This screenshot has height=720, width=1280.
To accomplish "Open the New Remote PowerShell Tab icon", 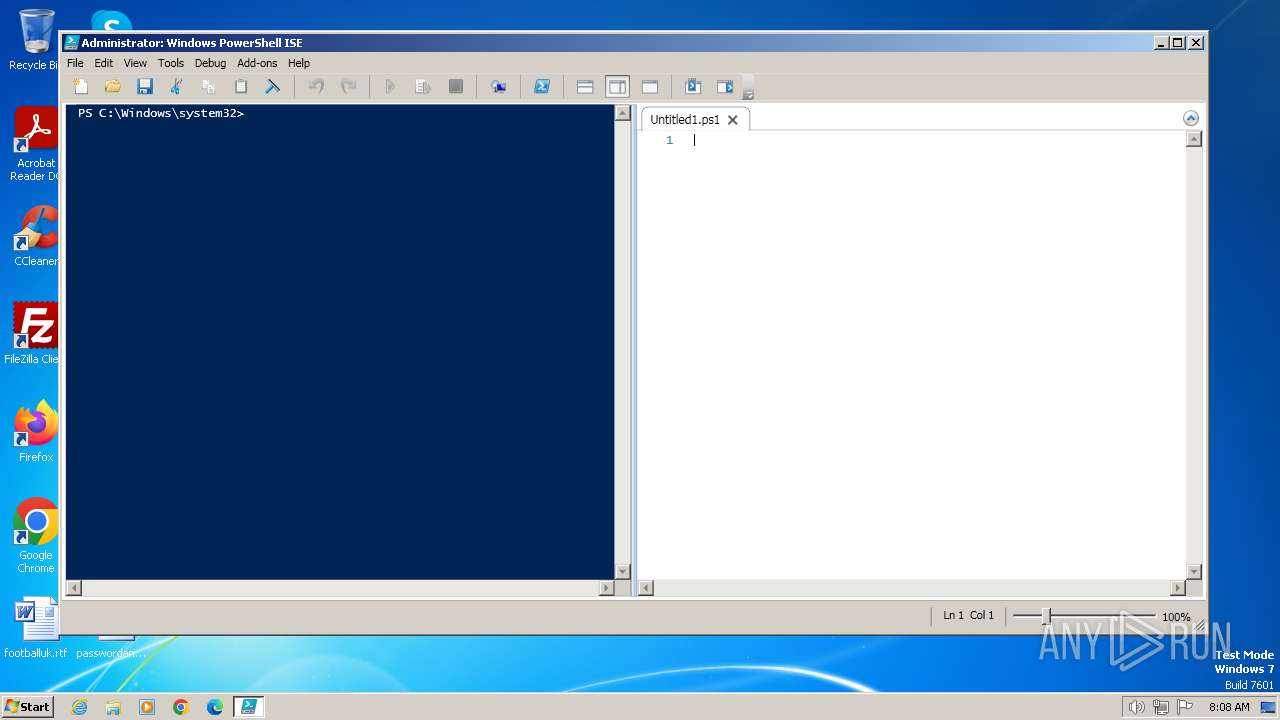I will (x=498, y=87).
